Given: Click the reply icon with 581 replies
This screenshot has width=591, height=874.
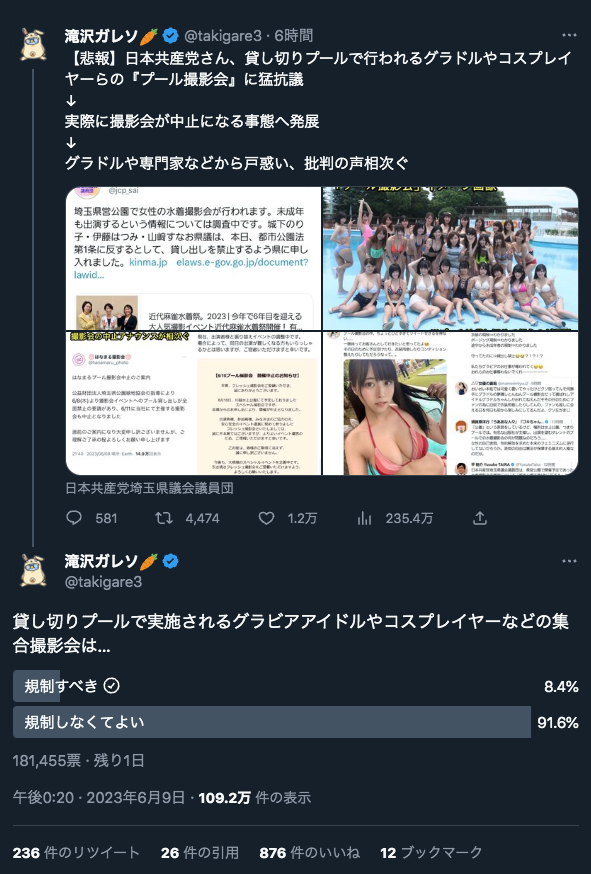Looking at the screenshot, I should (74, 518).
